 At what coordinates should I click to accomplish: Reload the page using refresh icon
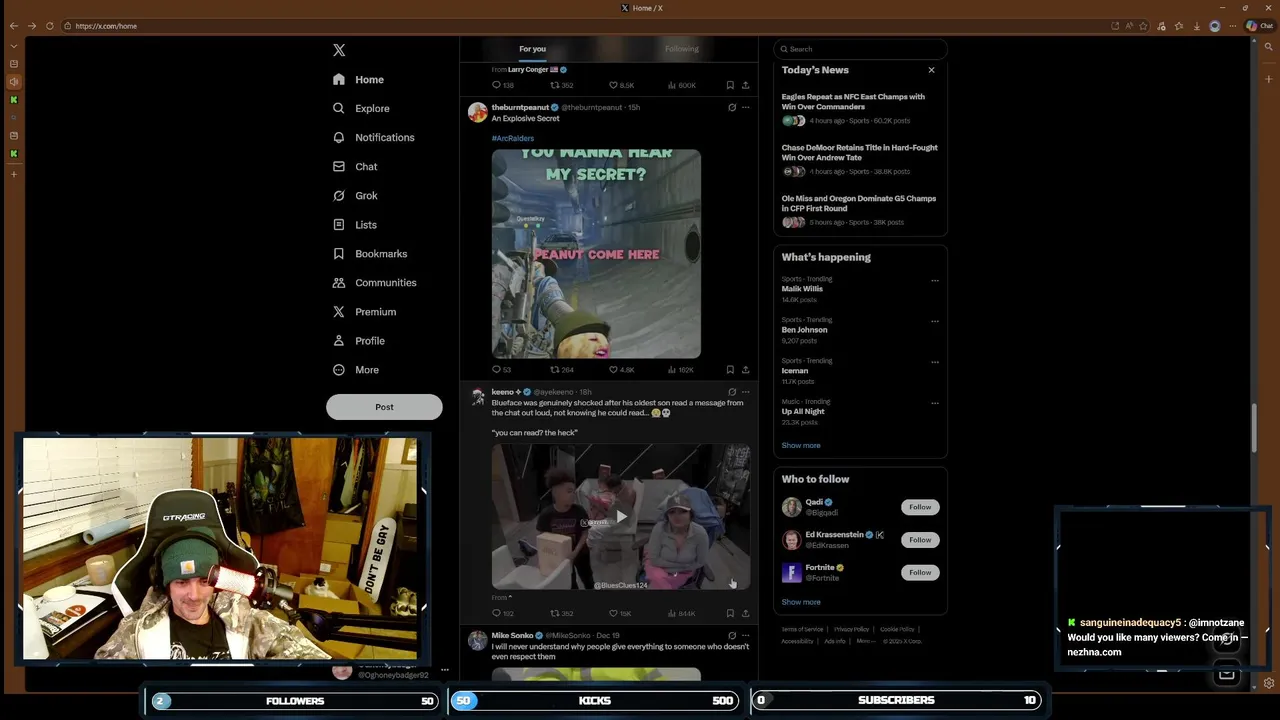49,26
